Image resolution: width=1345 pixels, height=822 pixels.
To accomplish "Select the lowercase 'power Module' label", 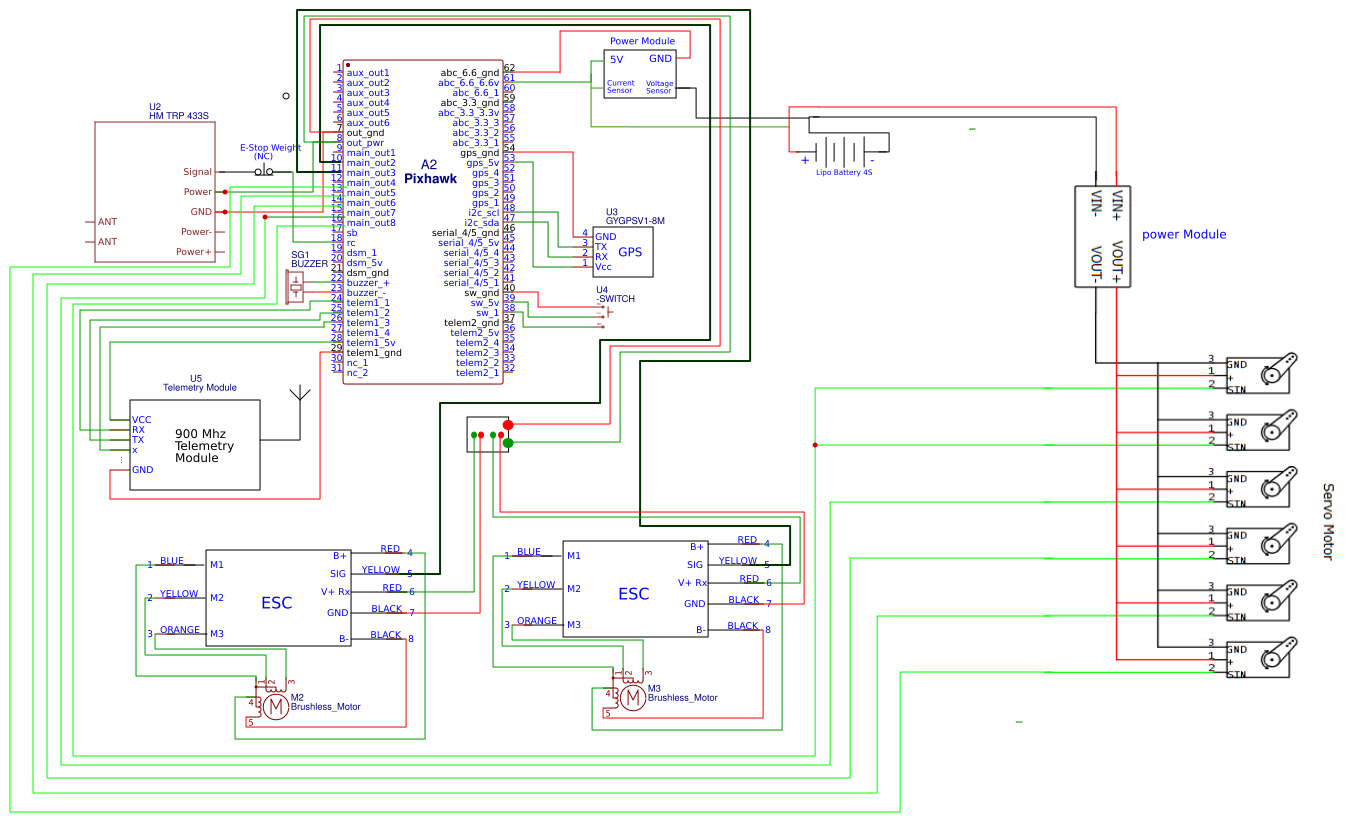I will pyautogui.click(x=1184, y=234).
